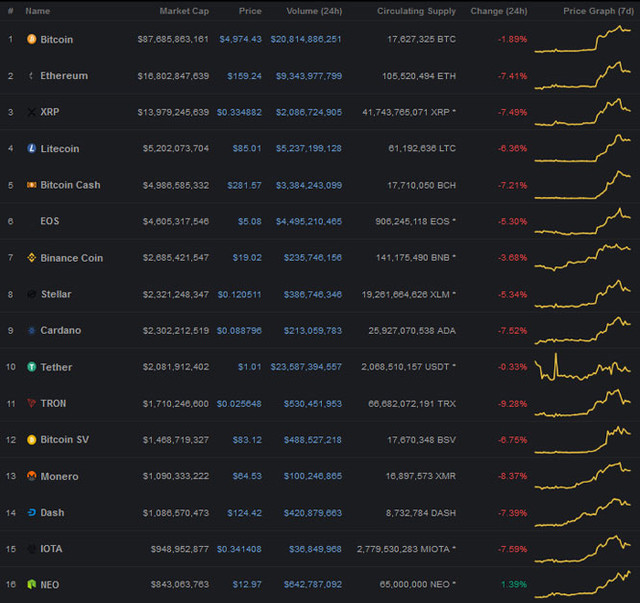Sort by Volume (24h) column header

point(314,11)
